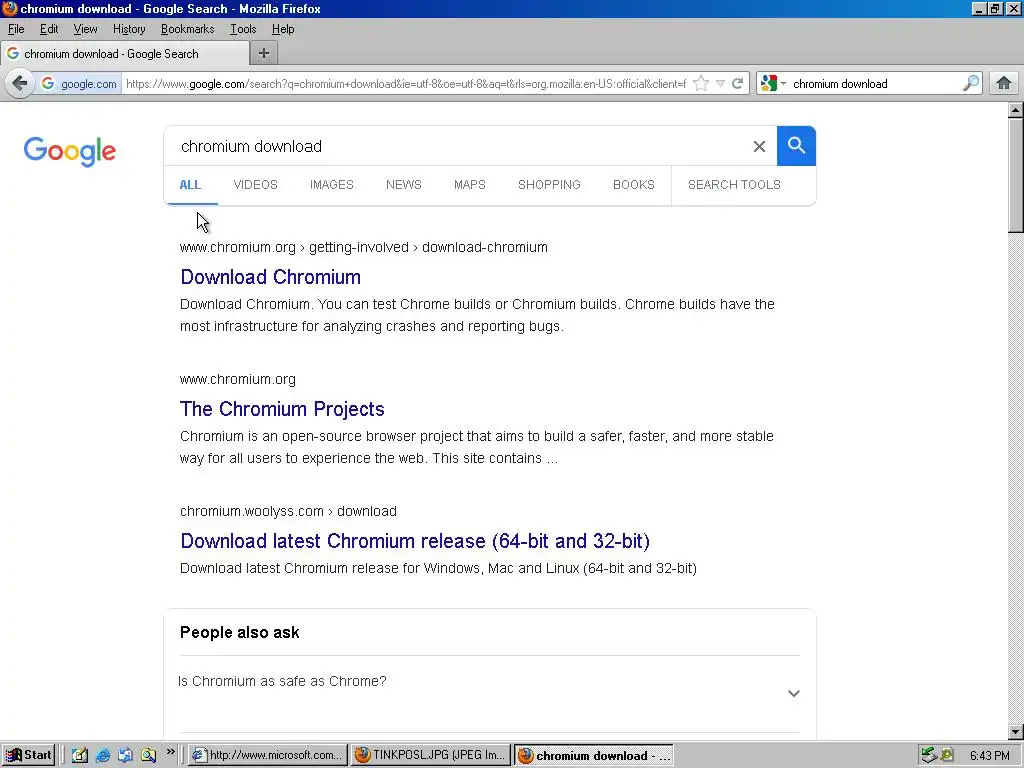Open the URL history dropdown arrow
This screenshot has width=1024, height=768.
coord(720,84)
